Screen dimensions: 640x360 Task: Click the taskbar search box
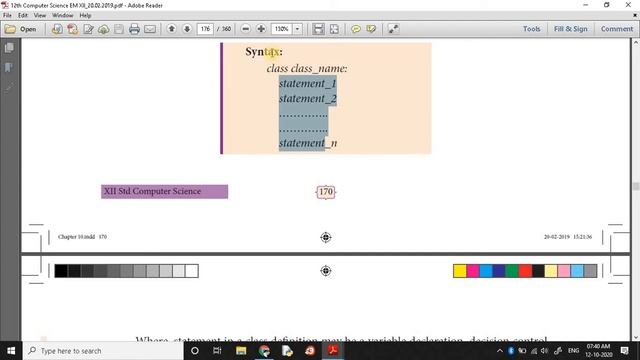point(104,351)
